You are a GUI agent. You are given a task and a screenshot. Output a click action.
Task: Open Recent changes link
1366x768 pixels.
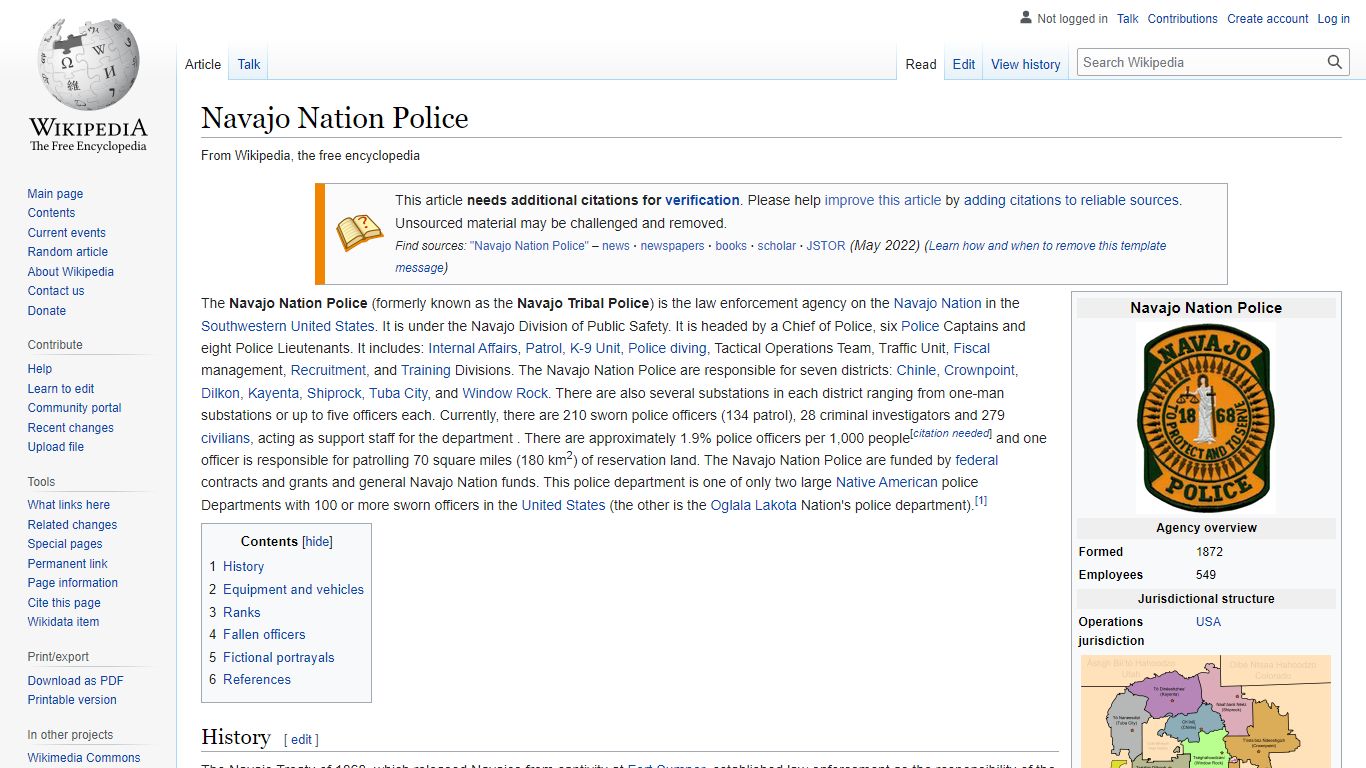70,428
